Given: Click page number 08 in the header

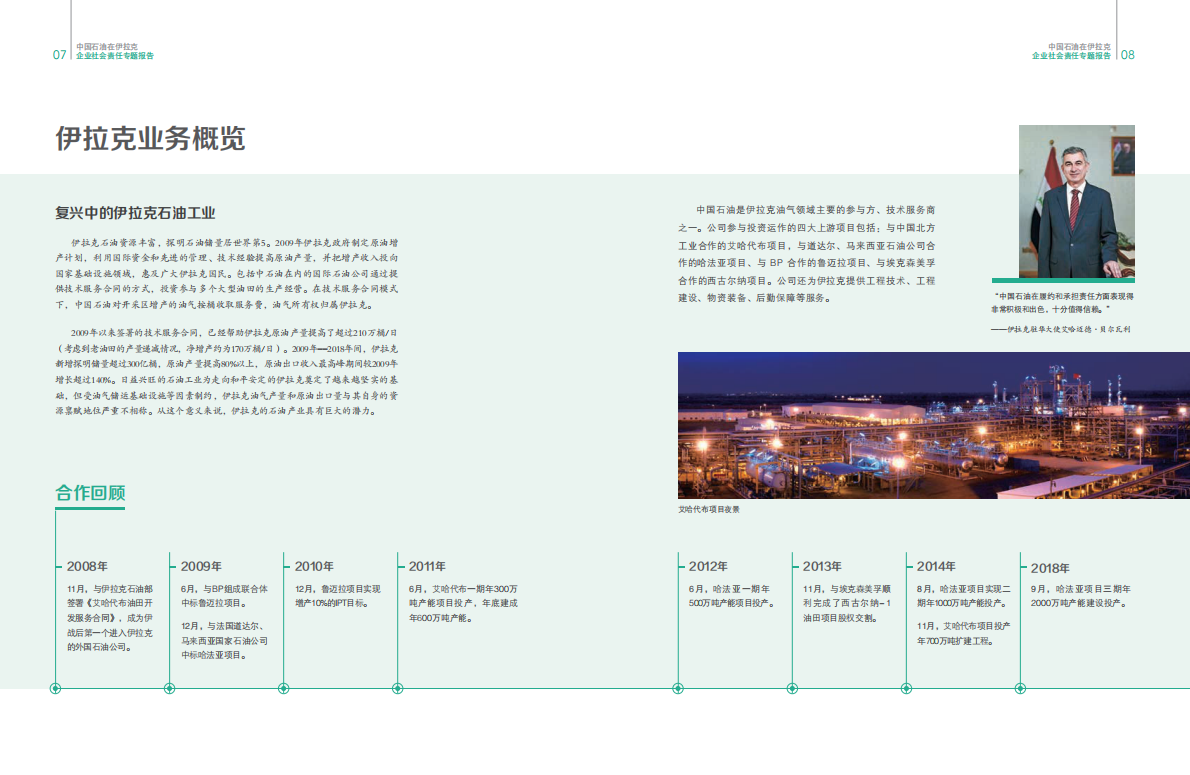Looking at the screenshot, I should pyautogui.click(x=1128, y=56).
